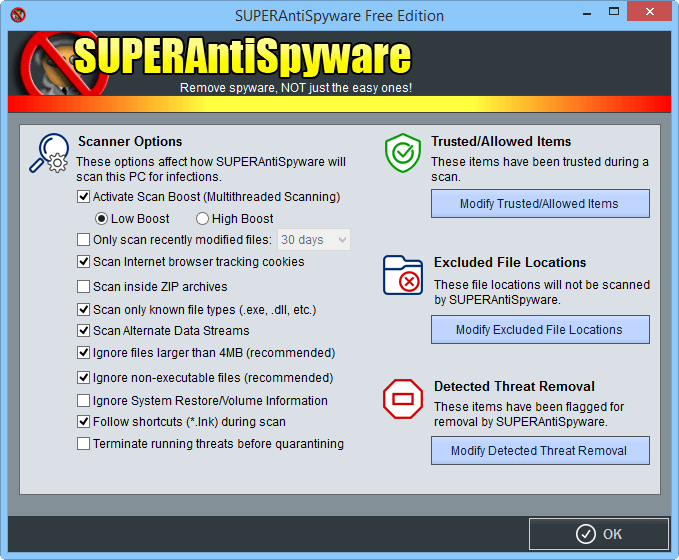This screenshot has width=679, height=560.
Task: Toggle Ignore non-executable files checkbox
Action: coord(83,378)
